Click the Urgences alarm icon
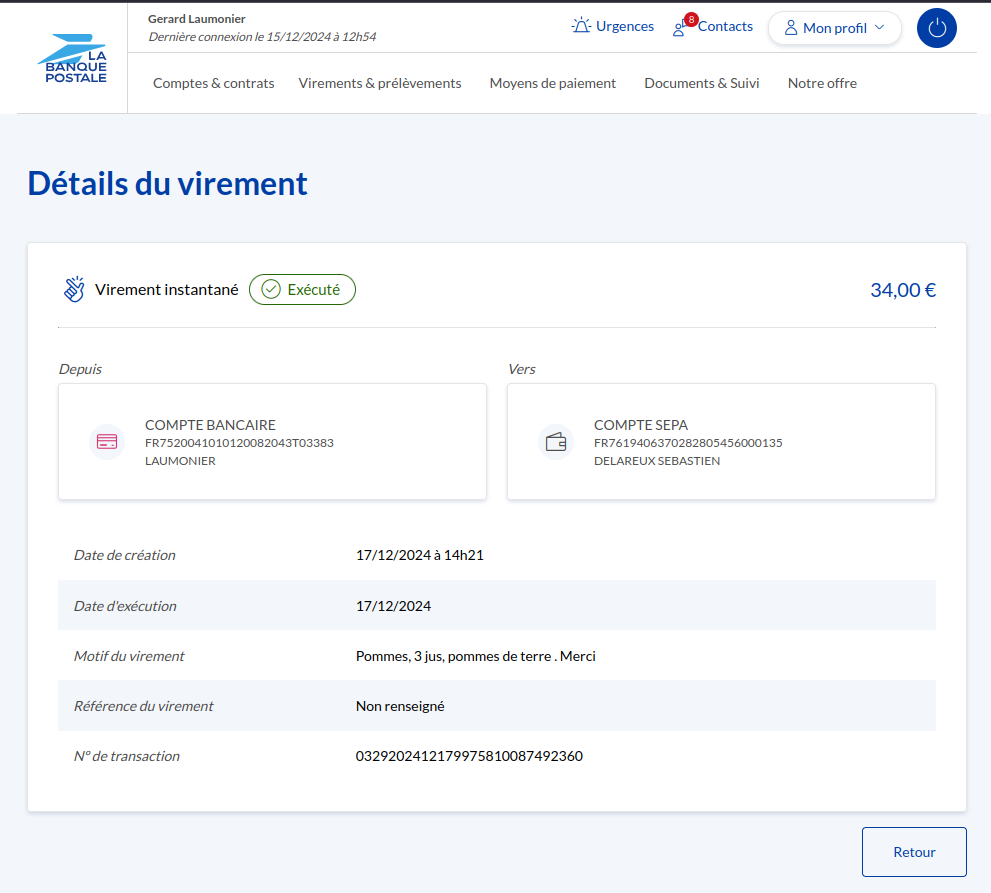Screen dimensions: 991x893 click(x=581, y=26)
